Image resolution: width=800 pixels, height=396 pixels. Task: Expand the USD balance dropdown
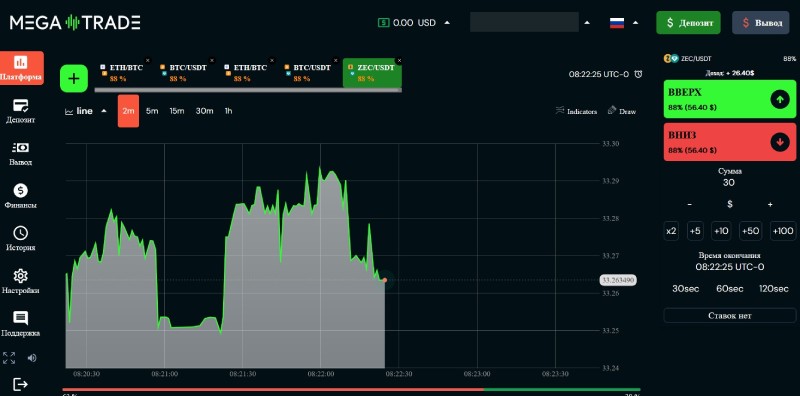[447, 22]
